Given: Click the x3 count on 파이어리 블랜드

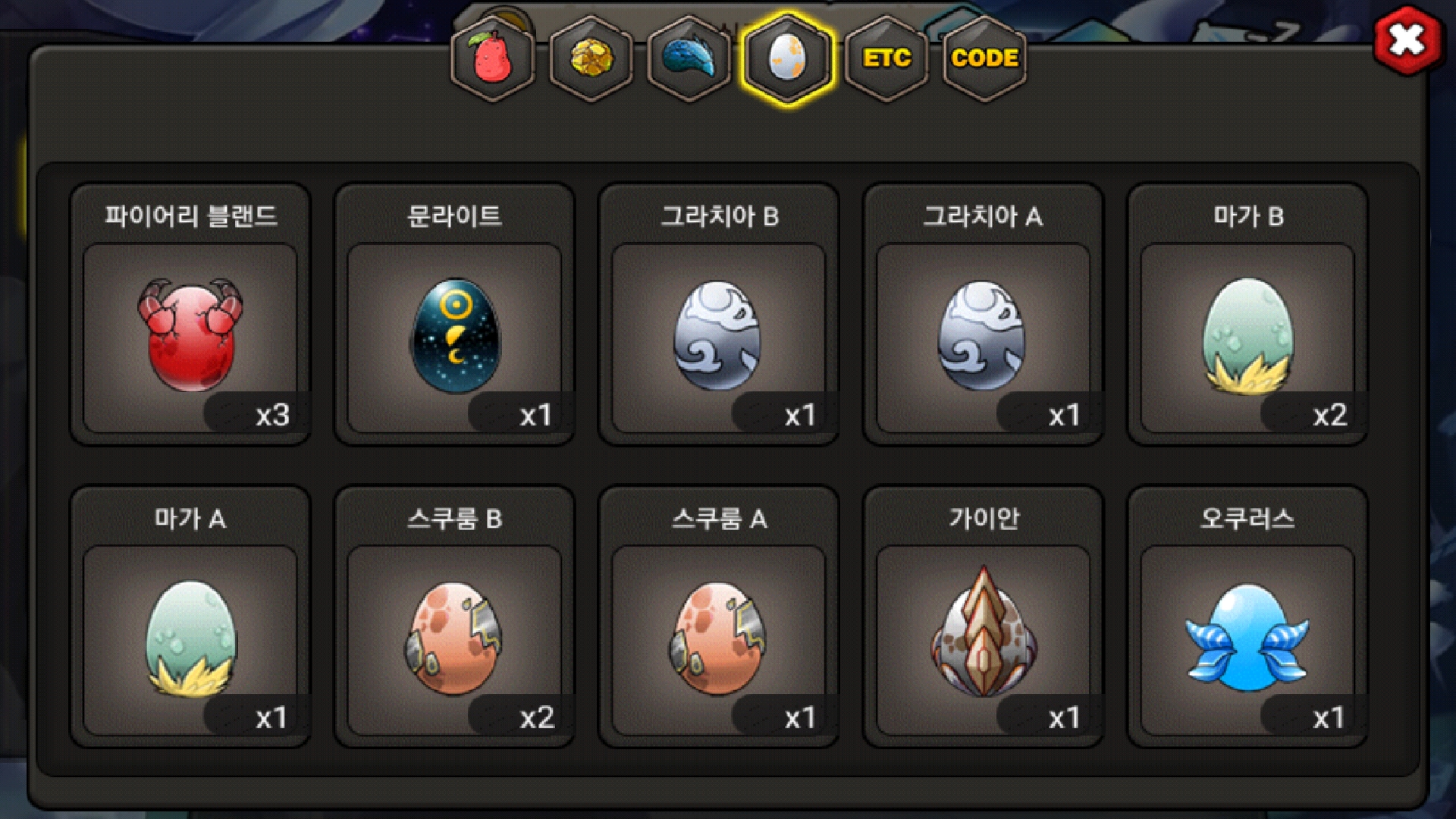Looking at the screenshot, I should [273, 415].
